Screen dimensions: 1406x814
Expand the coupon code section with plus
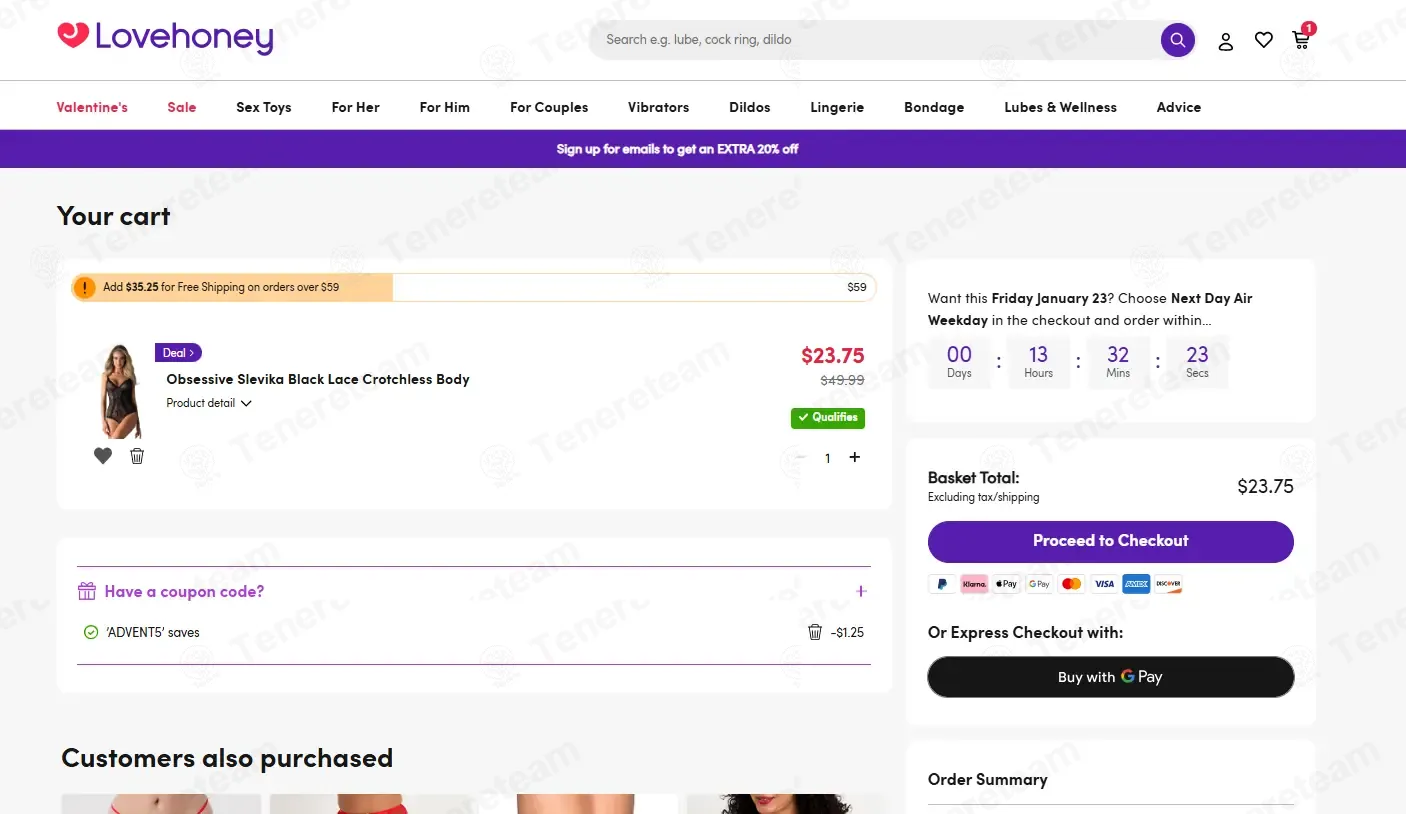point(861,591)
